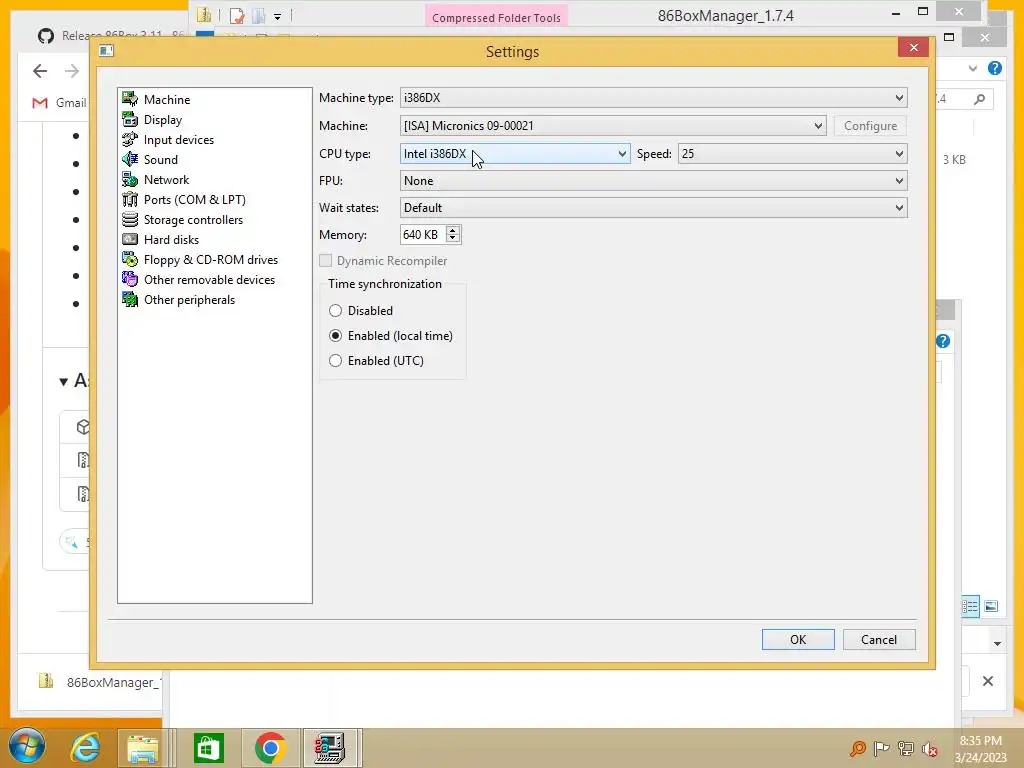Open File Explorer from taskbar
The height and width of the screenshot is (768, 1024).
(x=143, y=748)
